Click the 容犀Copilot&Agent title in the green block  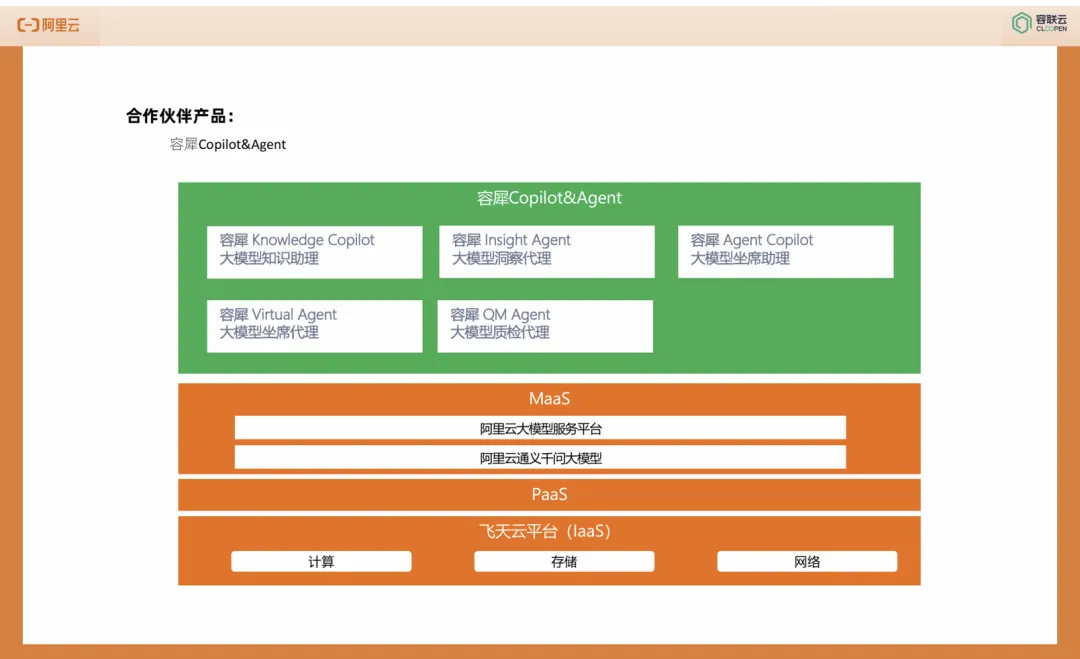pos(549,198)
